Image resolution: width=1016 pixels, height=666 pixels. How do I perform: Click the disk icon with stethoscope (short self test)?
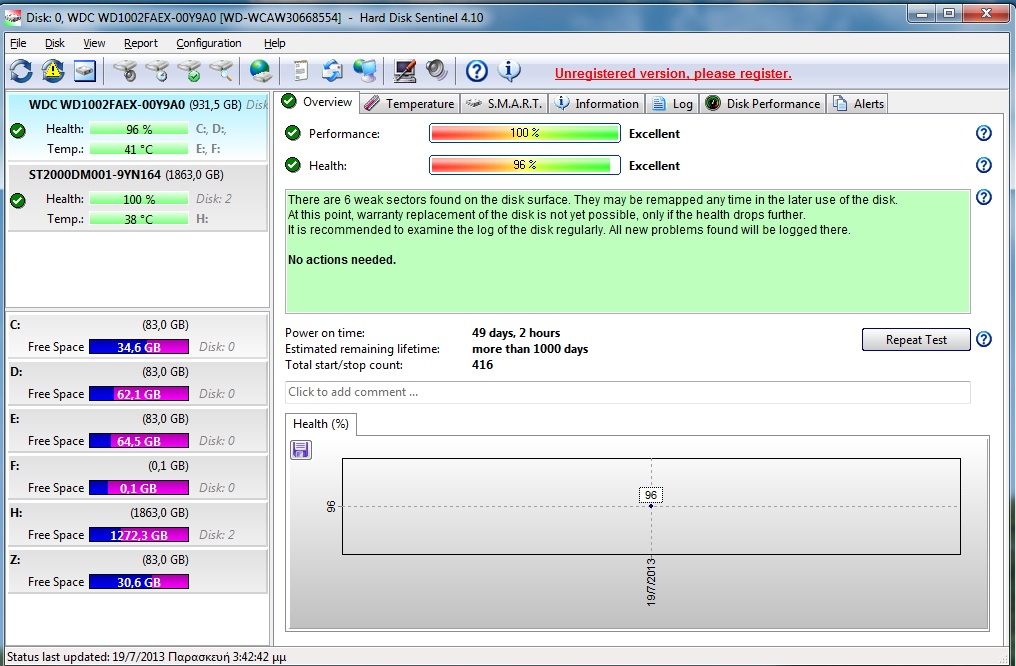tap(125, 71)
